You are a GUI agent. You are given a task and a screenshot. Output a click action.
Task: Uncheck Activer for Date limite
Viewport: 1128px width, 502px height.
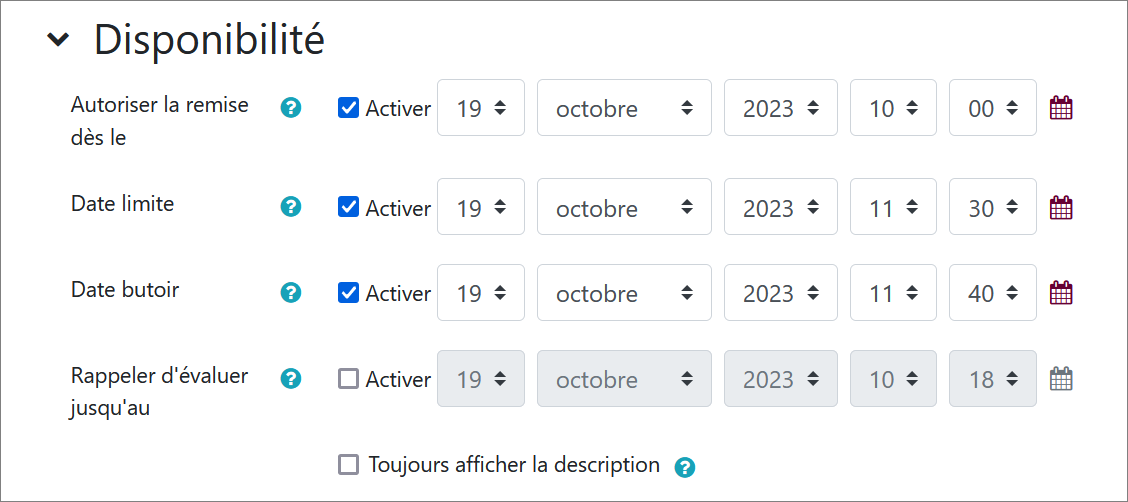click(349, 207)
